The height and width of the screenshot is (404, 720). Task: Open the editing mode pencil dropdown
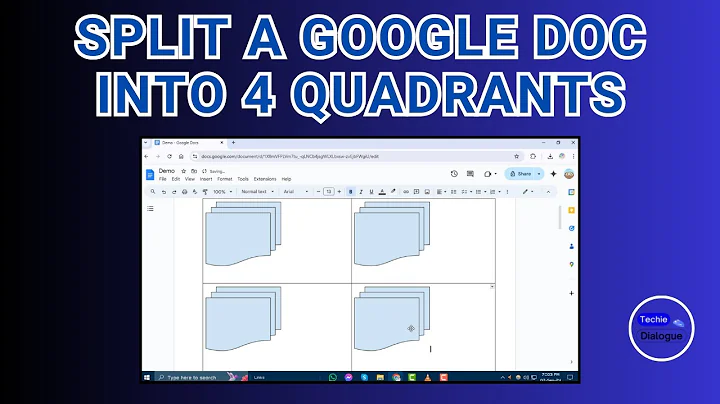click(528, 191)
